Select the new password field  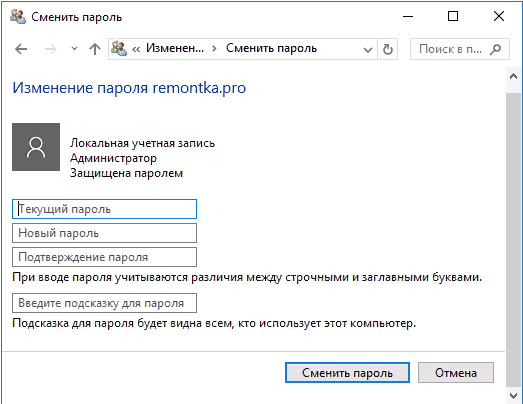104,233
